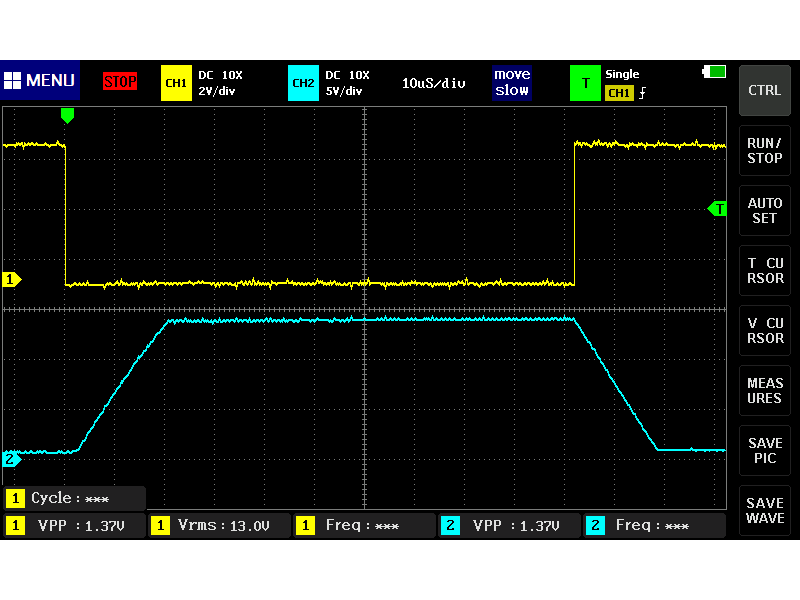Toggle the yellow CH1 channel badge
Screen dimensions: 800x600
(x=176, y=83)
